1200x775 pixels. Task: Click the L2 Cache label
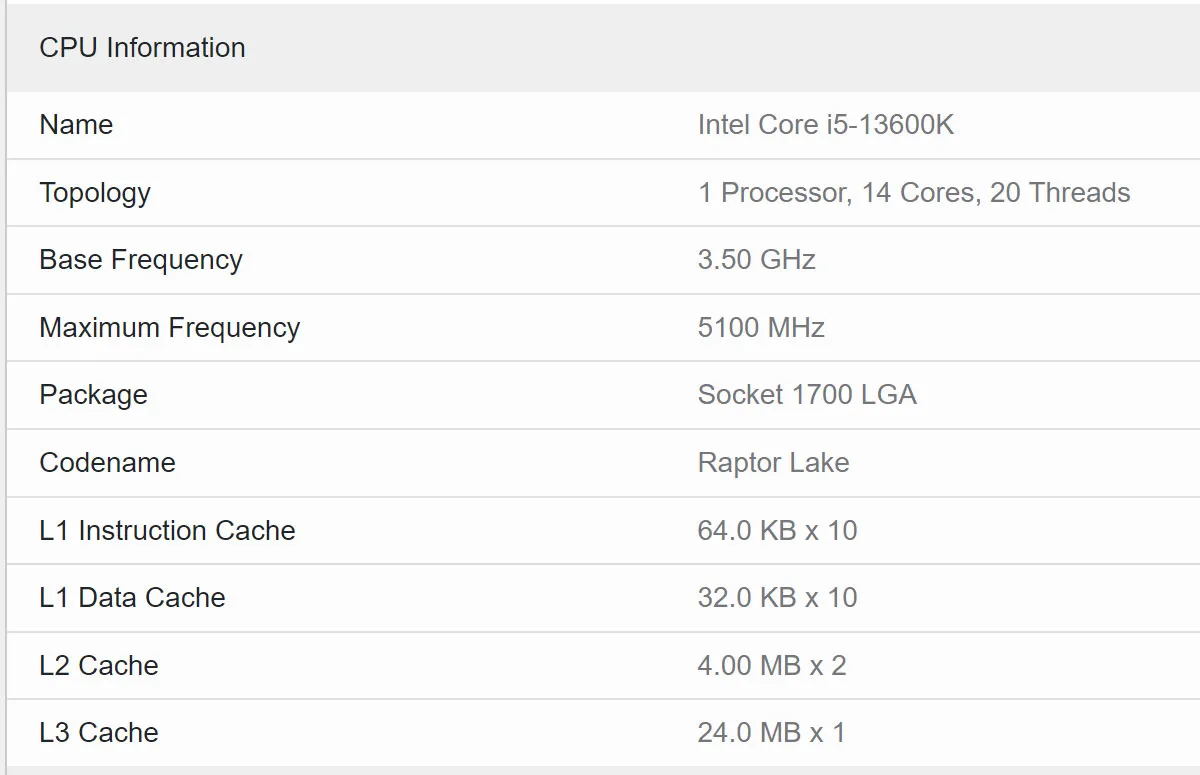(x=99, y=665)
